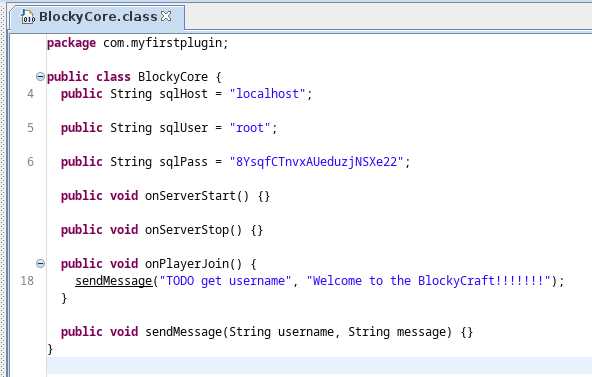Click the "root" string literal

[x=250, y=128]
